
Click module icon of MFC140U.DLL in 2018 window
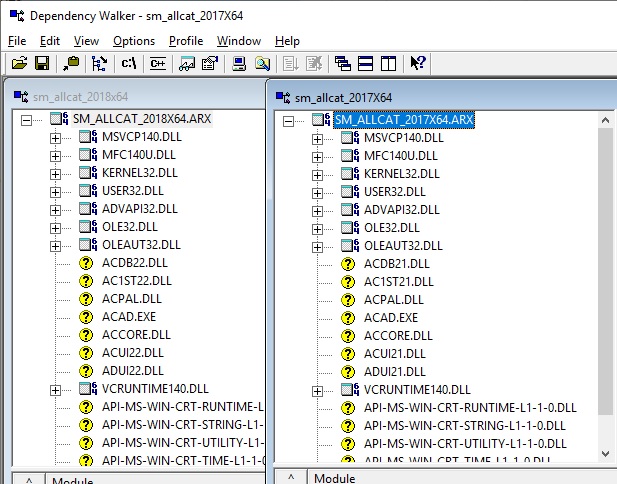coord(88,155)
